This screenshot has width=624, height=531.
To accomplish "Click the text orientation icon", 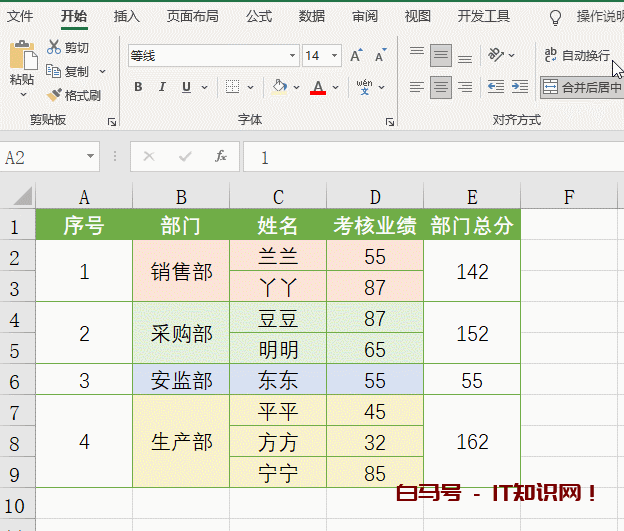I will click(x=496, y=55).
